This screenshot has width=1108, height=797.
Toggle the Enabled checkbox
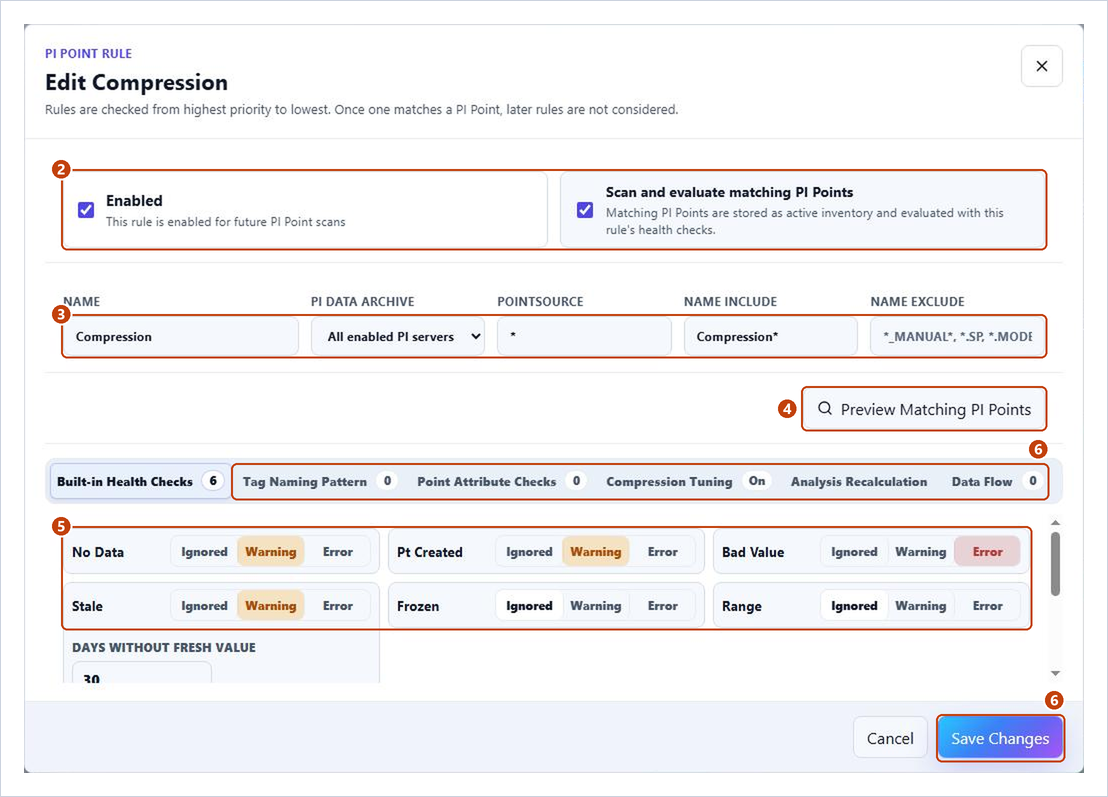point(86,210)
